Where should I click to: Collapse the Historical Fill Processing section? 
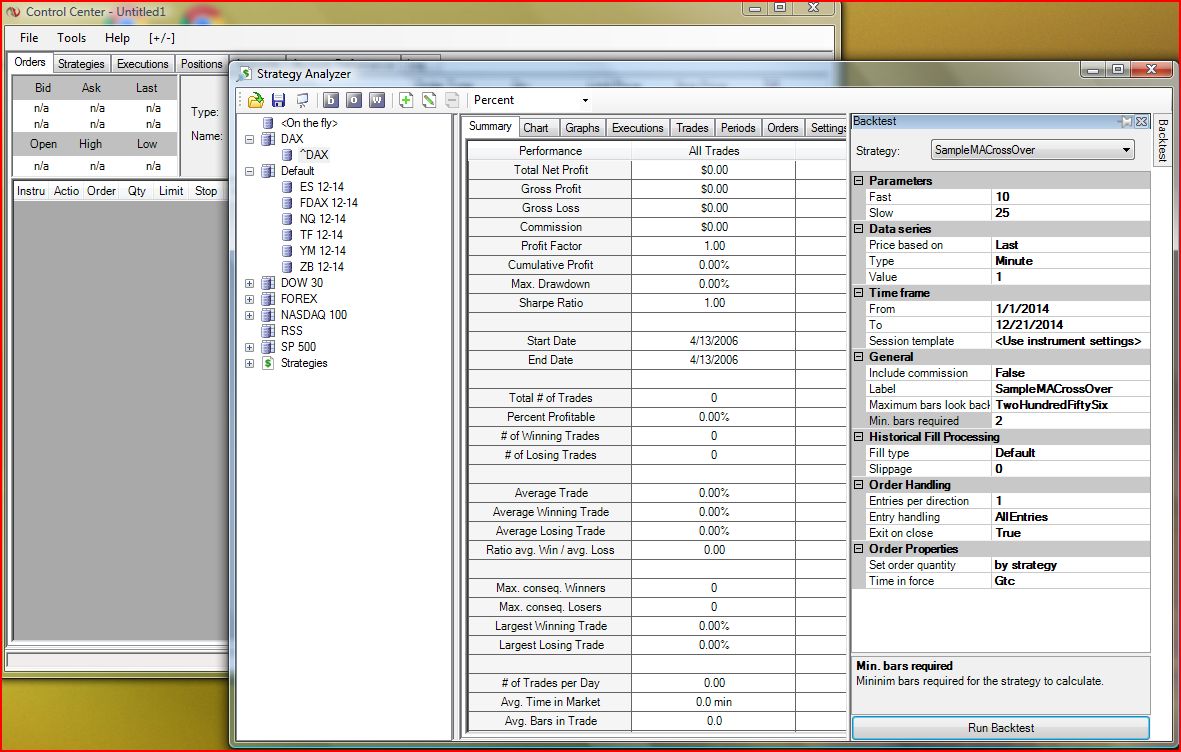(x=859, y=436)
